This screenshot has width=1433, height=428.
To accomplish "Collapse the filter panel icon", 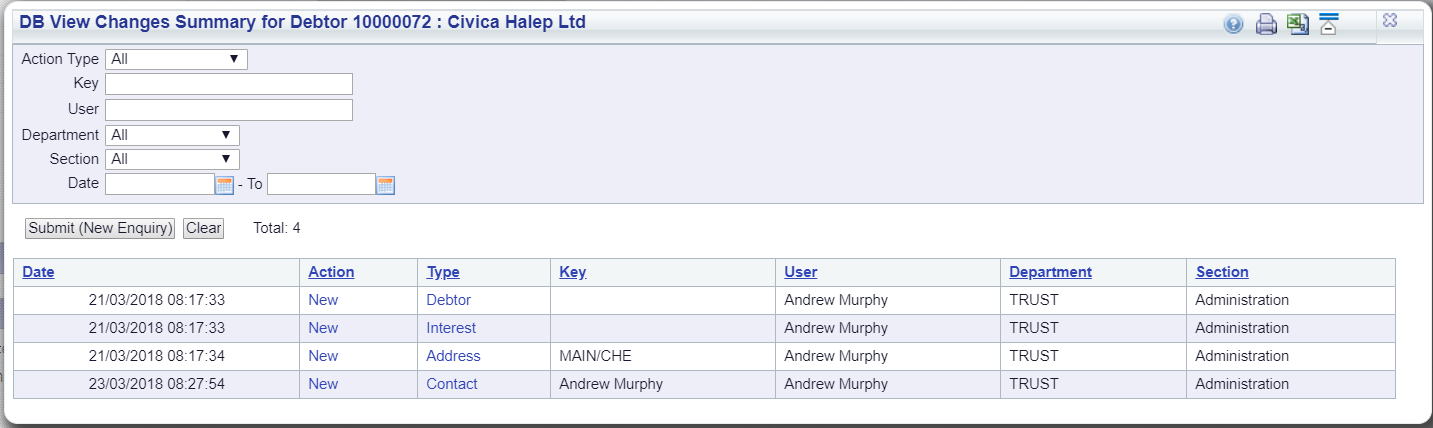I will click(1328, 25).
